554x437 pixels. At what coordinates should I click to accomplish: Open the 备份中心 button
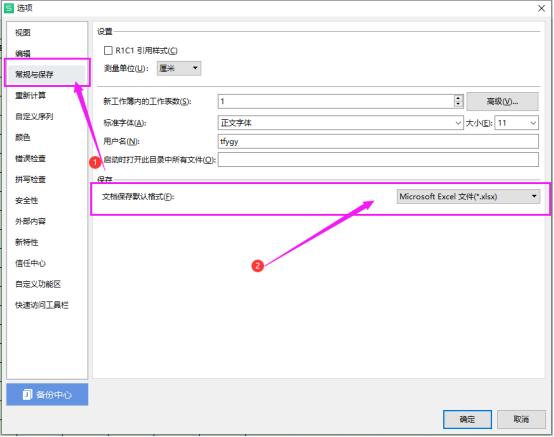coord(47,394)
